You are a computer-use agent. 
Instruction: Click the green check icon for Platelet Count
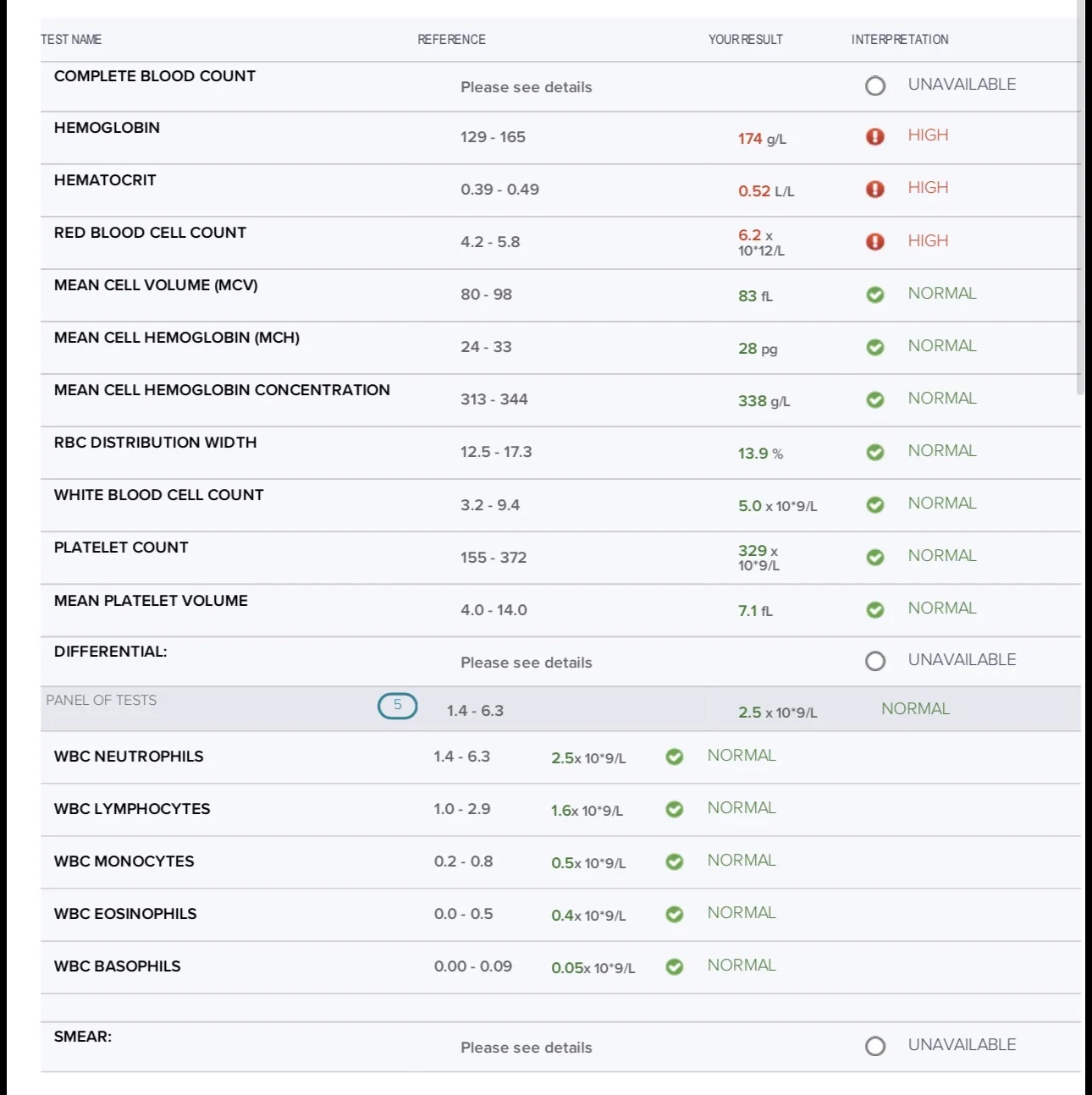(875, 557)
